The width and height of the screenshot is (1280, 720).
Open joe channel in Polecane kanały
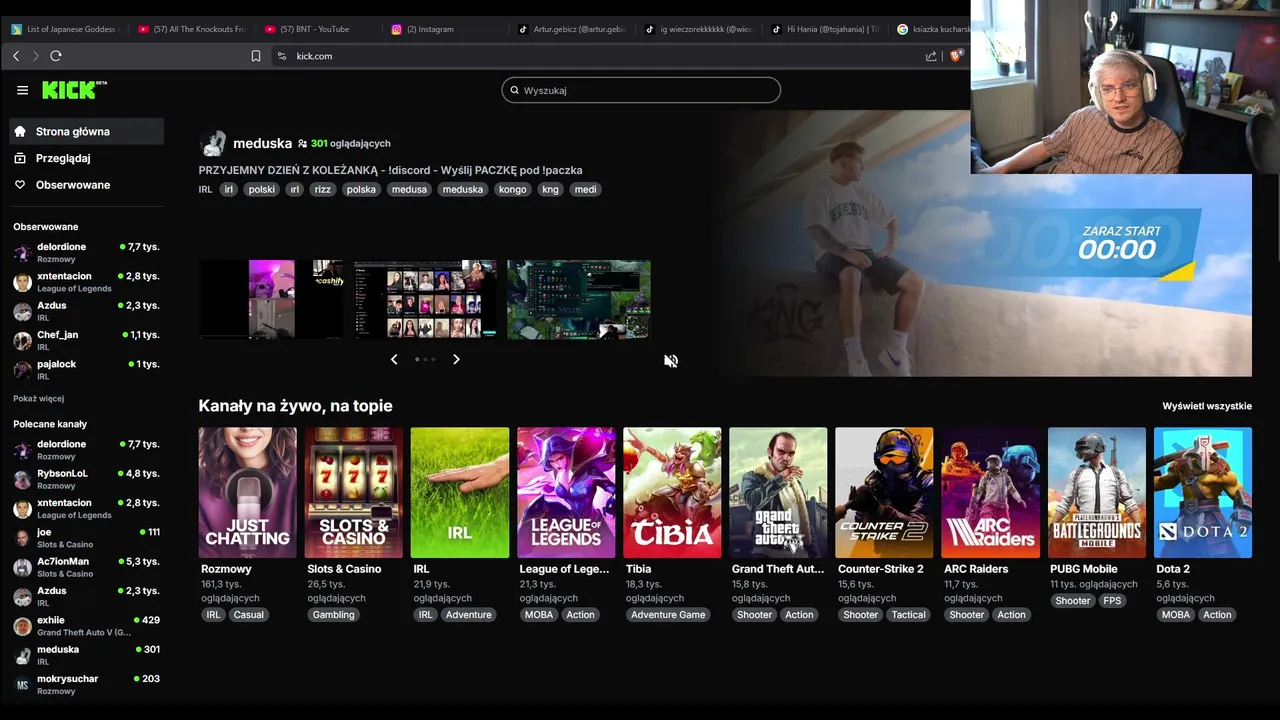pos(86,538)
